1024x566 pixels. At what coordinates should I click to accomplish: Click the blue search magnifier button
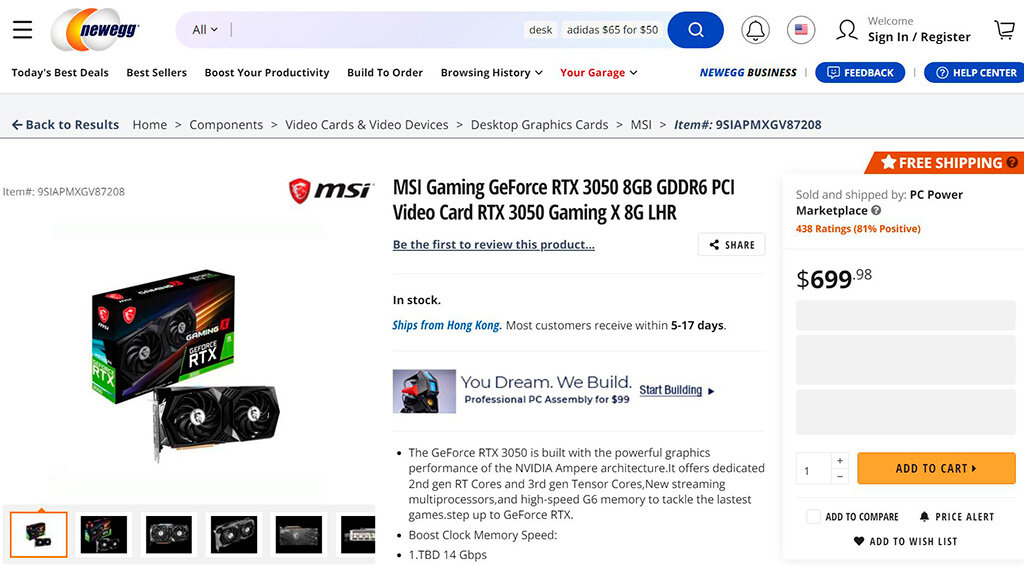click(x=696, y=29)
